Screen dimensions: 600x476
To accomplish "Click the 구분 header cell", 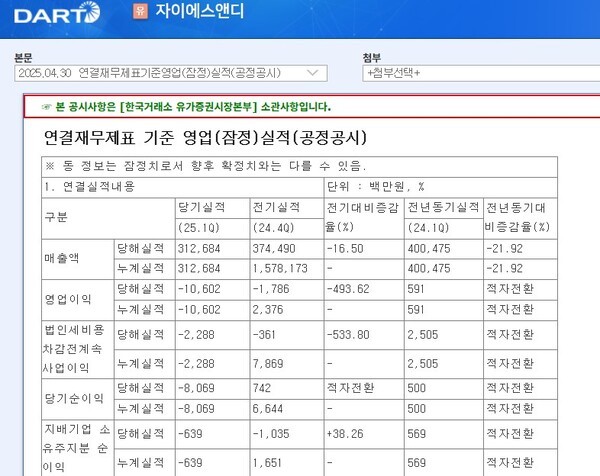I will point(108,218).
